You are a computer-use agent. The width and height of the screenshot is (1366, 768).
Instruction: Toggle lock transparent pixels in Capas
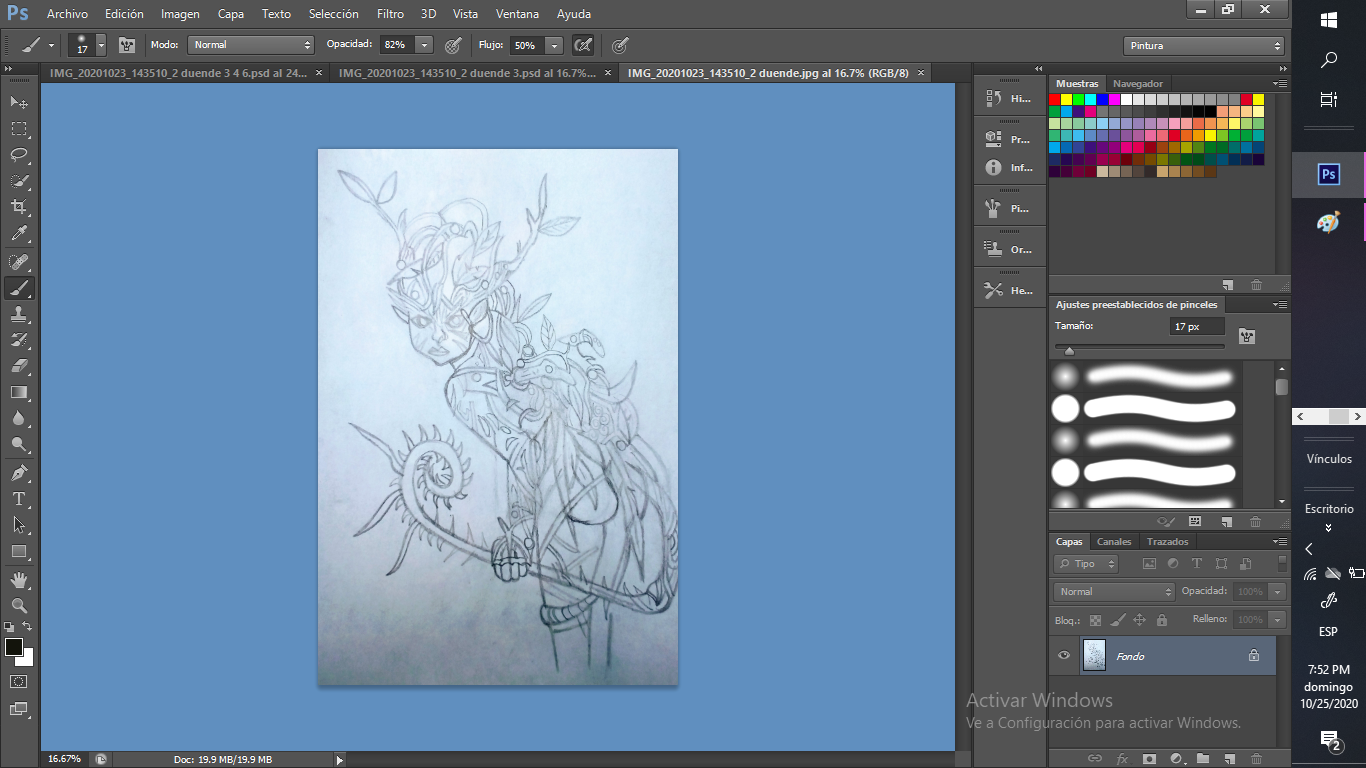(1095, 620)
